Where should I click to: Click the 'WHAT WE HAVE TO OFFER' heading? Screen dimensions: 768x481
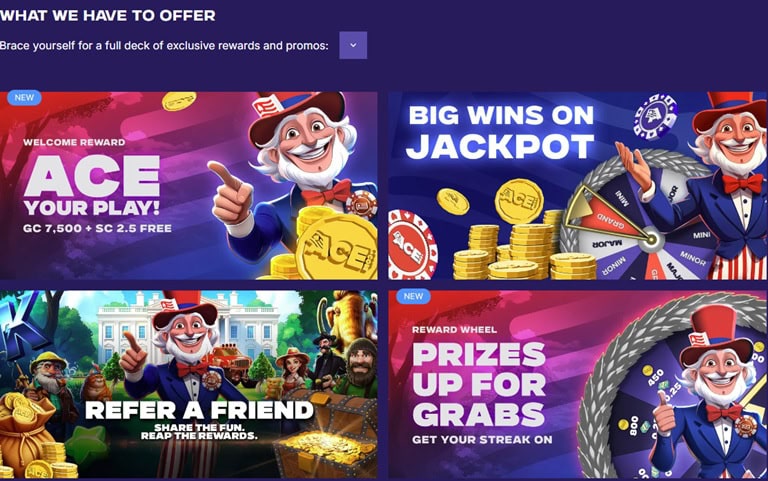pyautogui.click(x=108, y=15)
